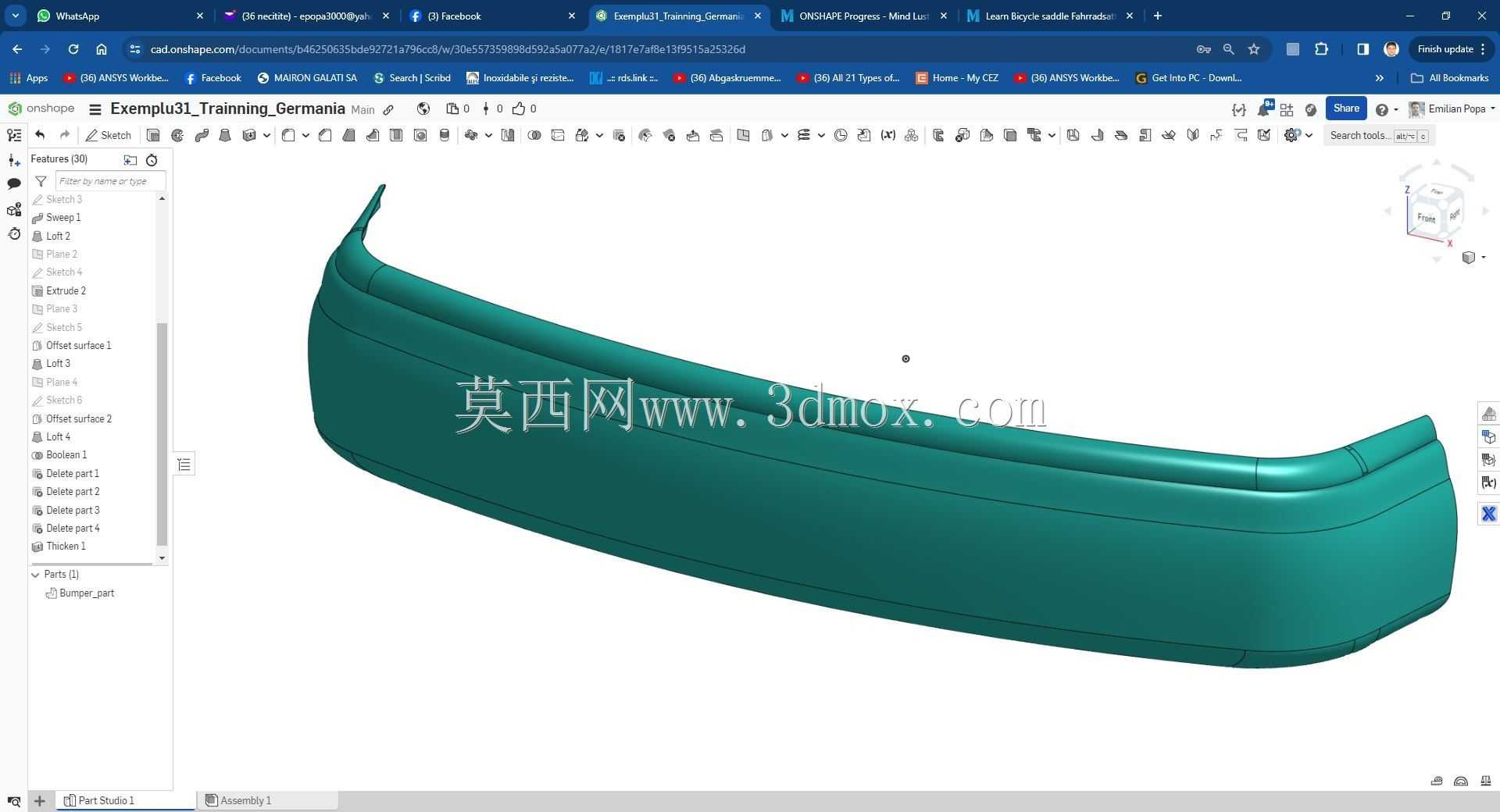1500x812 pixels.
Task: Open the All Bookmarks folder
Action: (1449, 78)
